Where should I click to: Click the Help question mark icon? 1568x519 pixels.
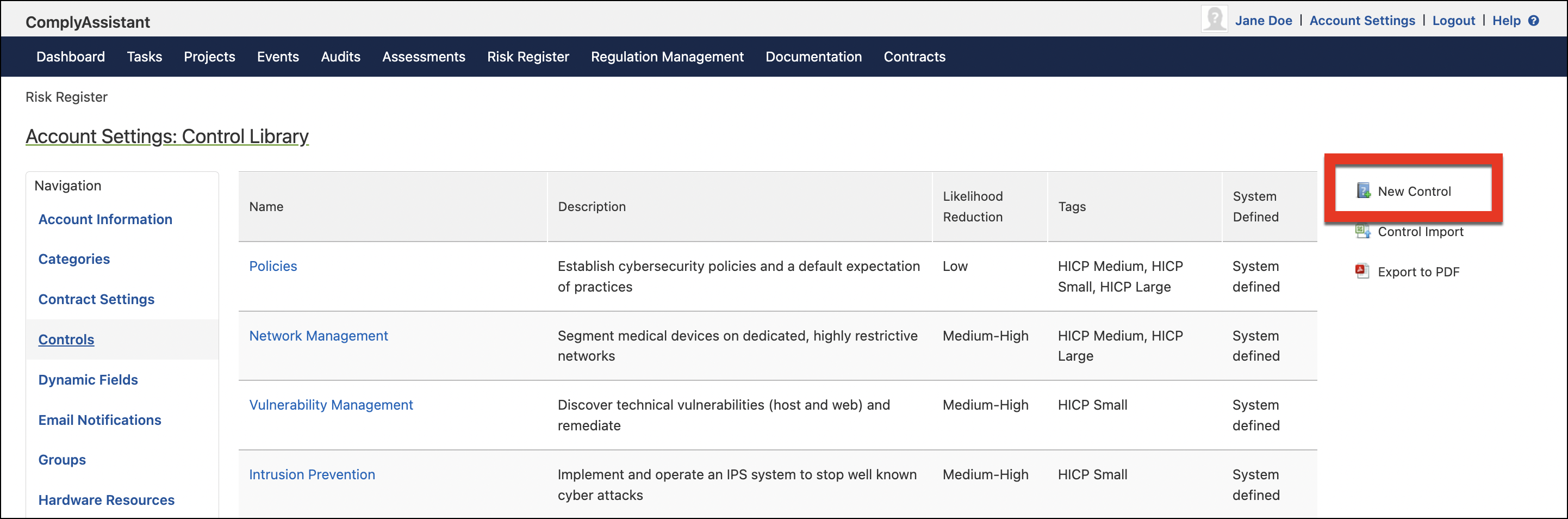[1534, 21]
